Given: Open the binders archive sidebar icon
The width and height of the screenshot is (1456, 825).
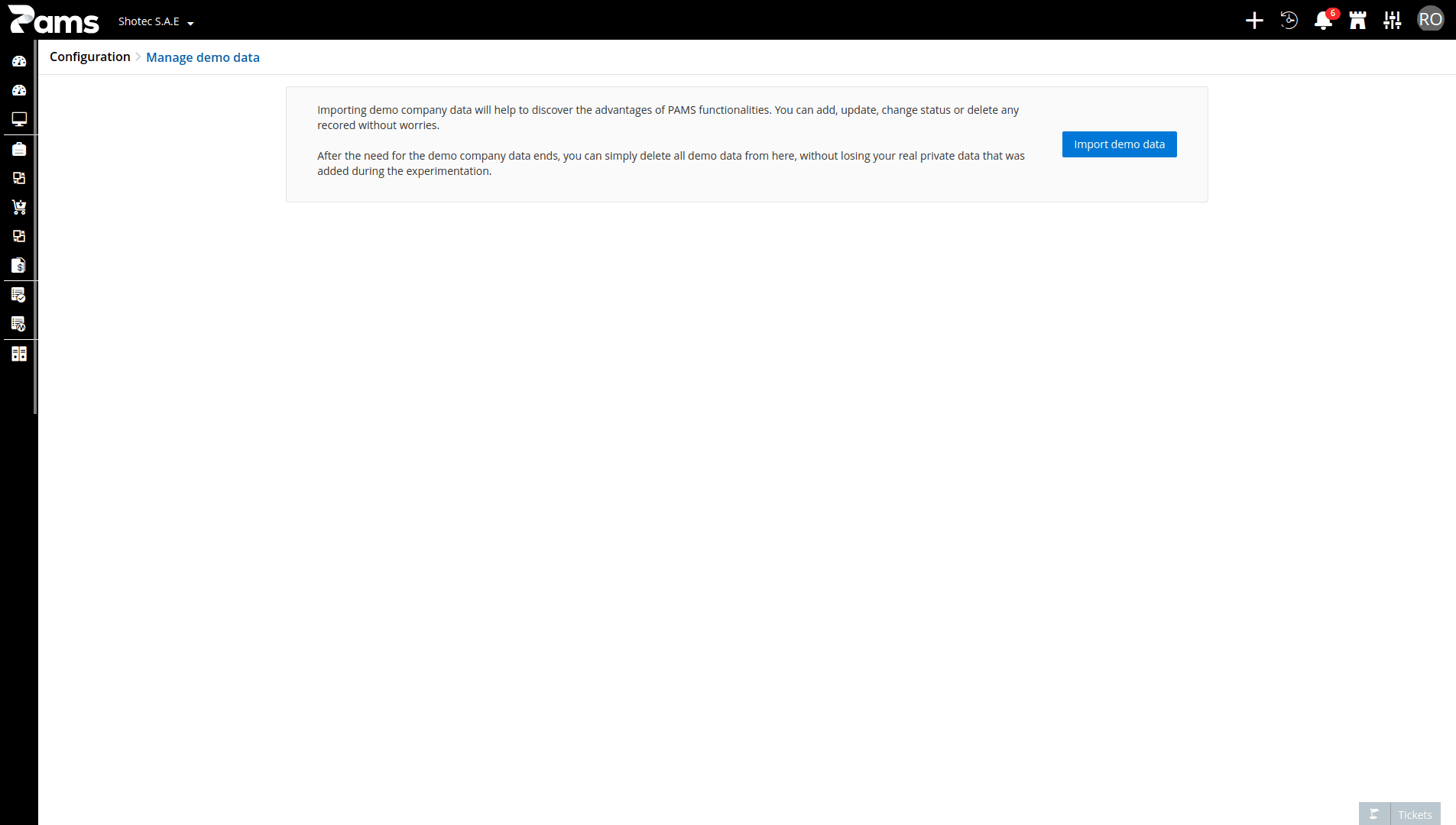Looking at the screenshot, I should [x=19, y=354].
